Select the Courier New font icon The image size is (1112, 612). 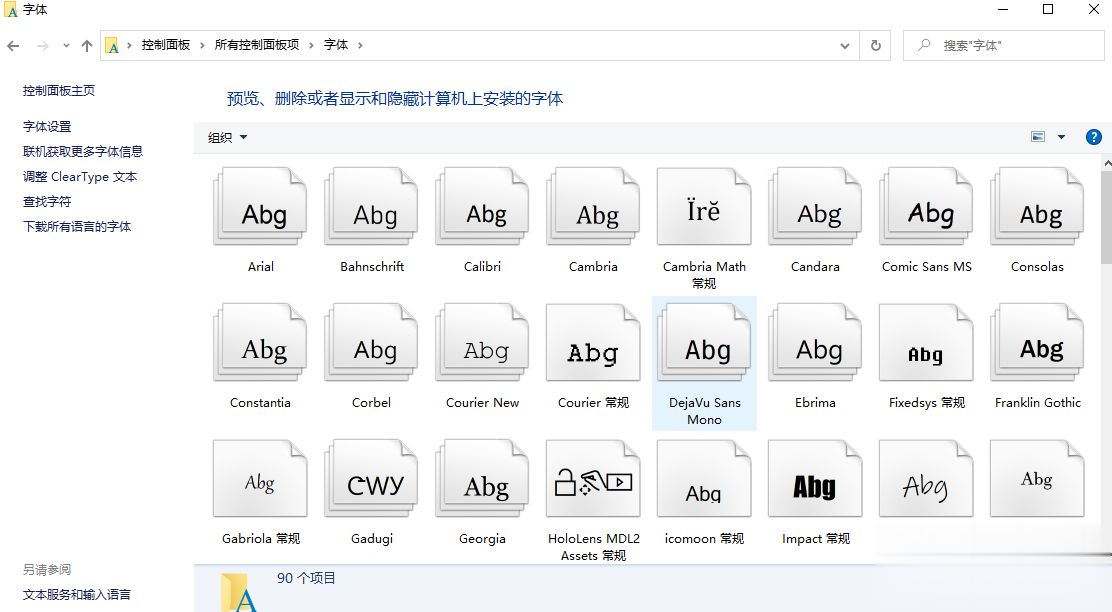[x=482, y=343]
